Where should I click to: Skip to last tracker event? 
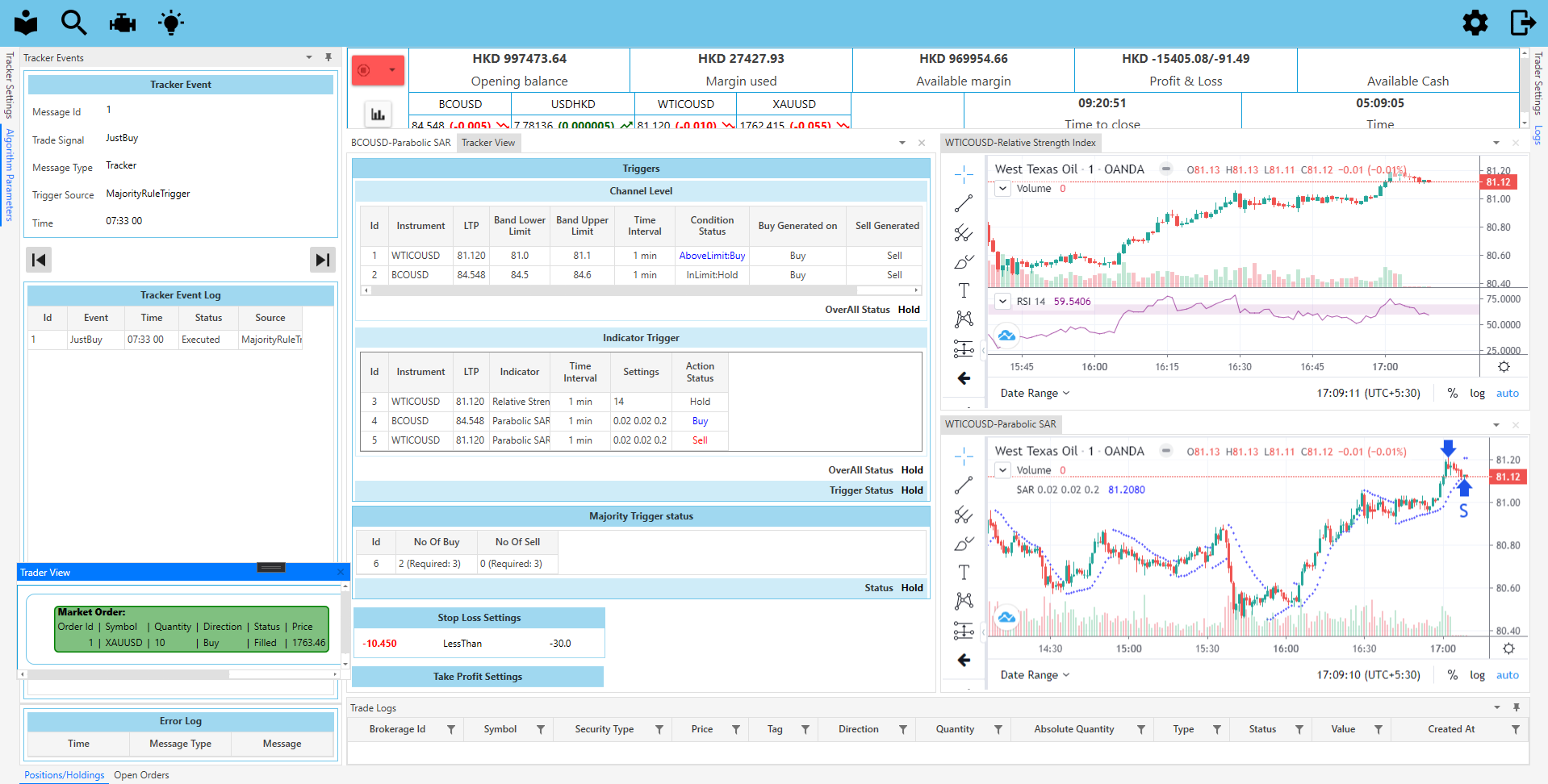pyautogui.click(x=323, y=260)
